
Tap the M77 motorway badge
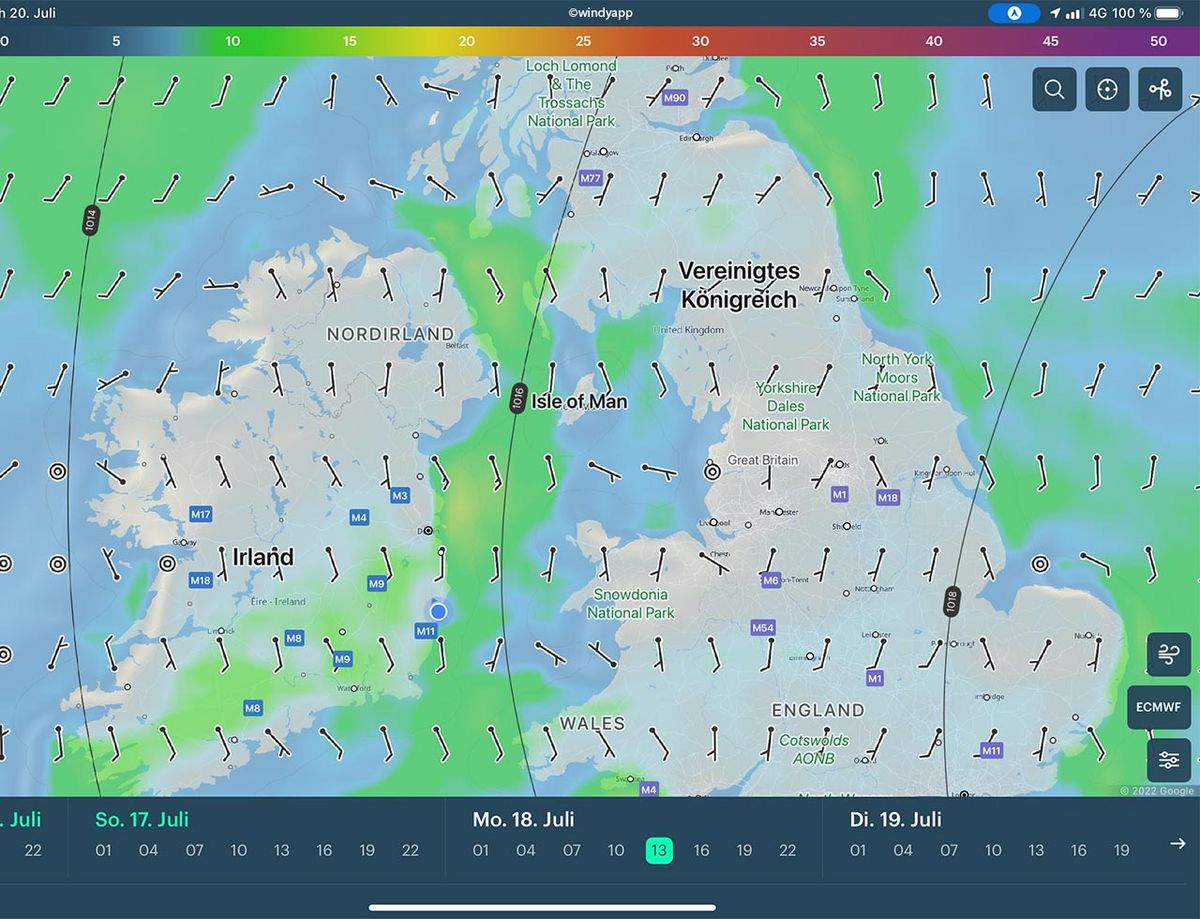(591, 178)
